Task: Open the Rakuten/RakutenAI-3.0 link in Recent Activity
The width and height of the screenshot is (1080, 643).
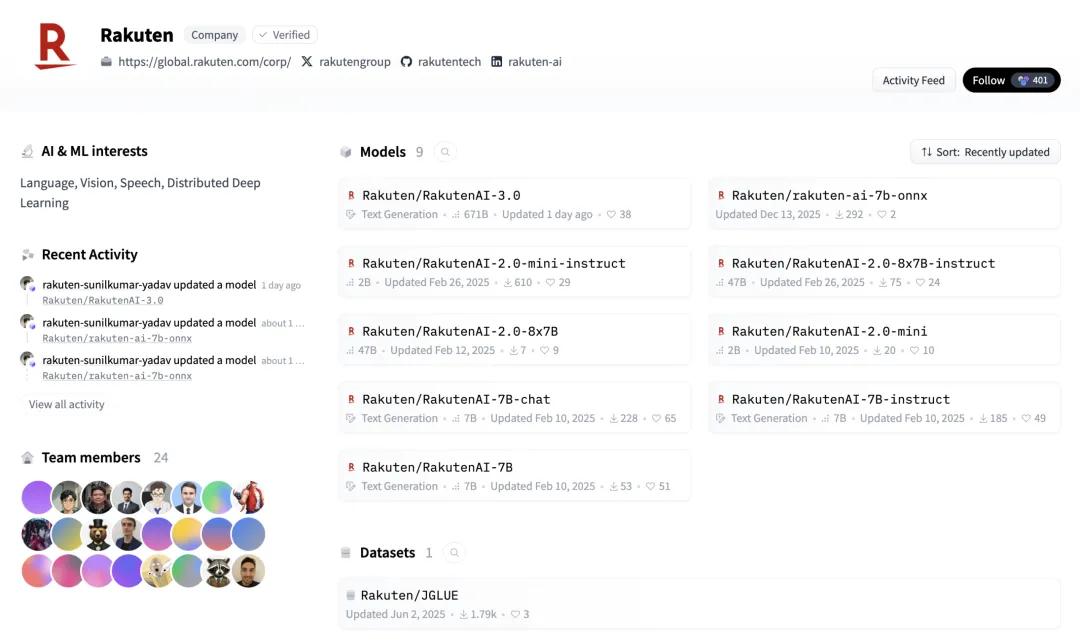Action: point(103,300)
